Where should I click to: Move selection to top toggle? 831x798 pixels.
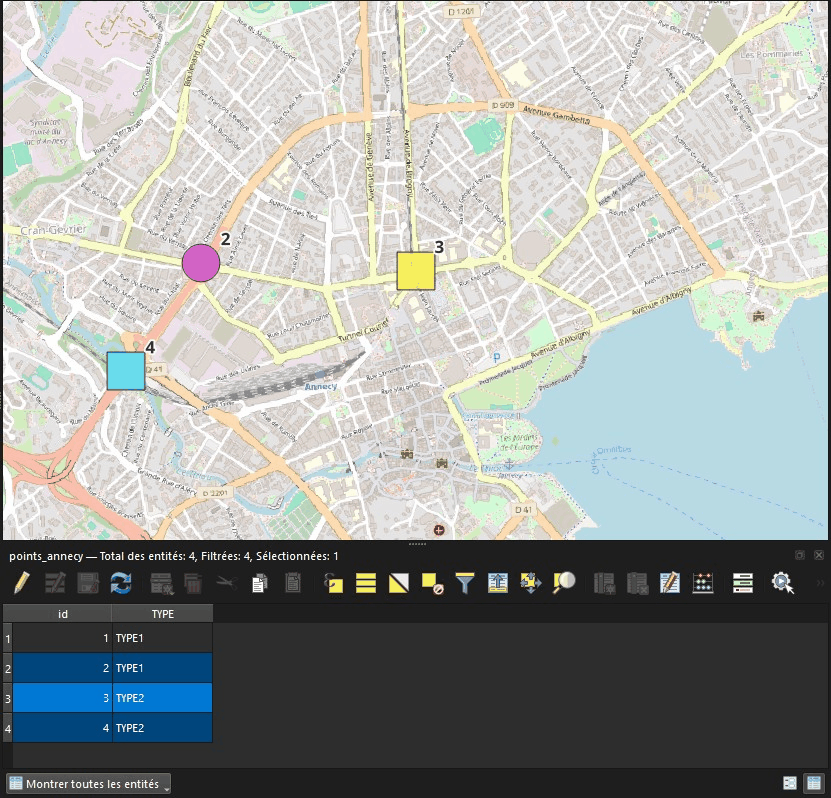[x=498, y=583]
